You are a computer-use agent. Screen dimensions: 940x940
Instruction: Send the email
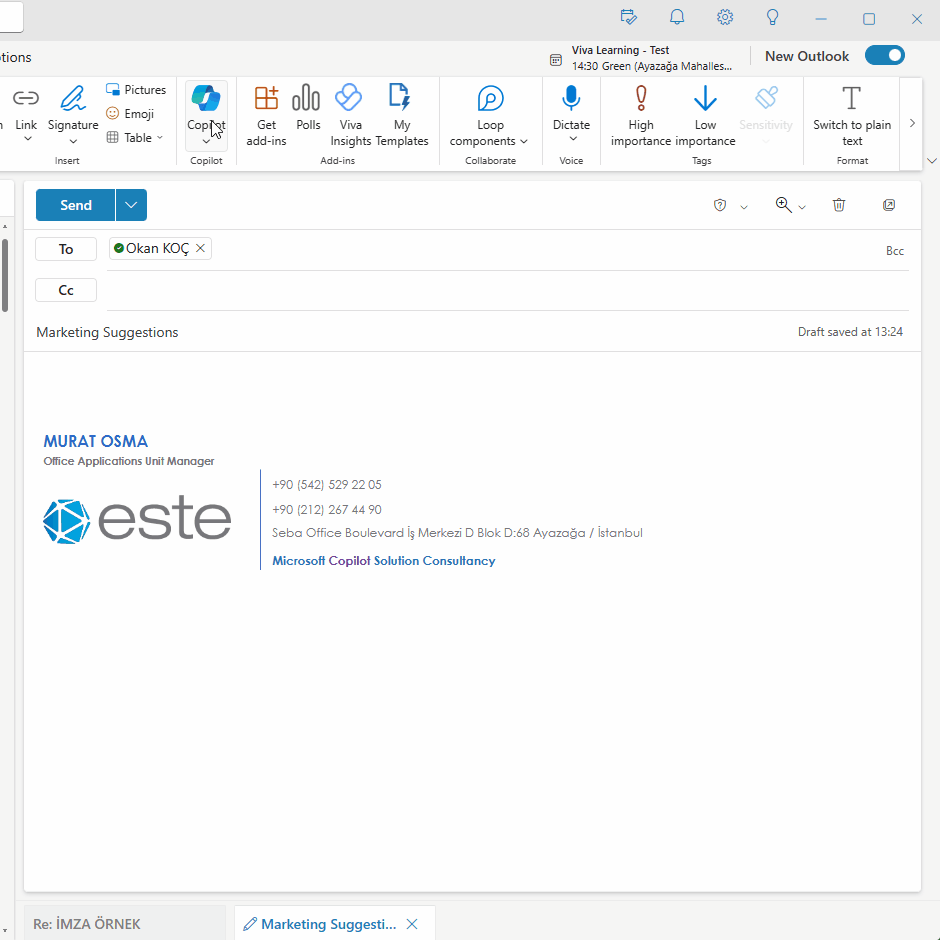coord(76,205)
